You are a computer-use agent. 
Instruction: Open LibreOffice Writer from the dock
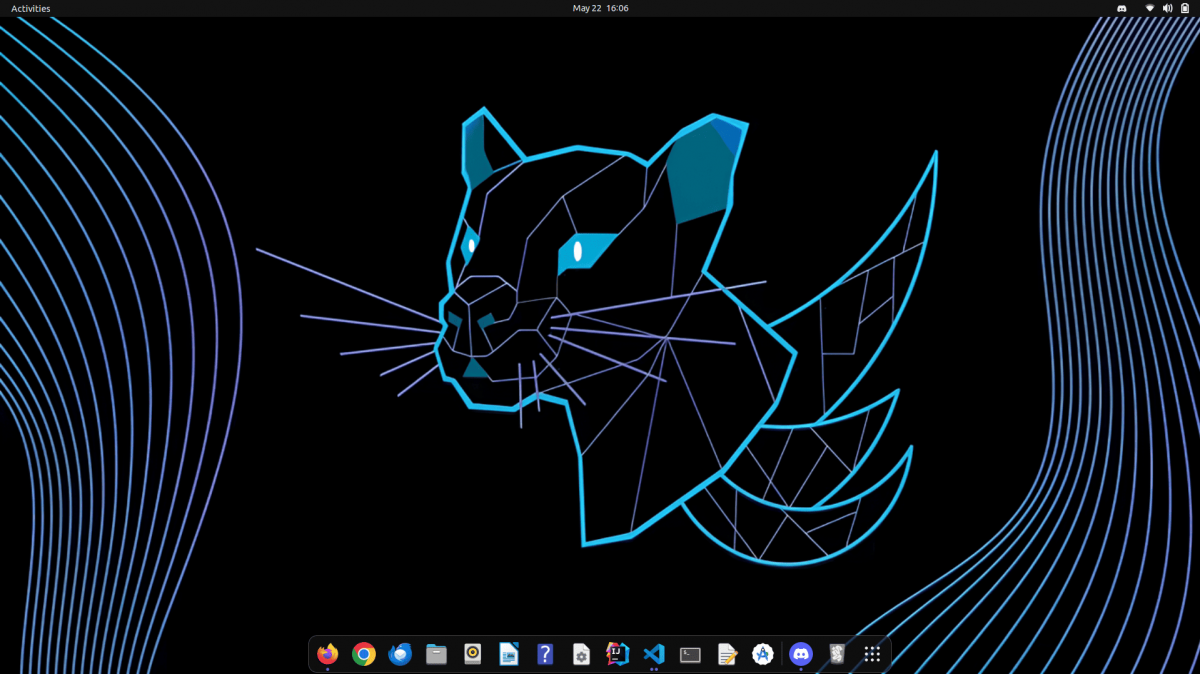click(x=509, y=654)
